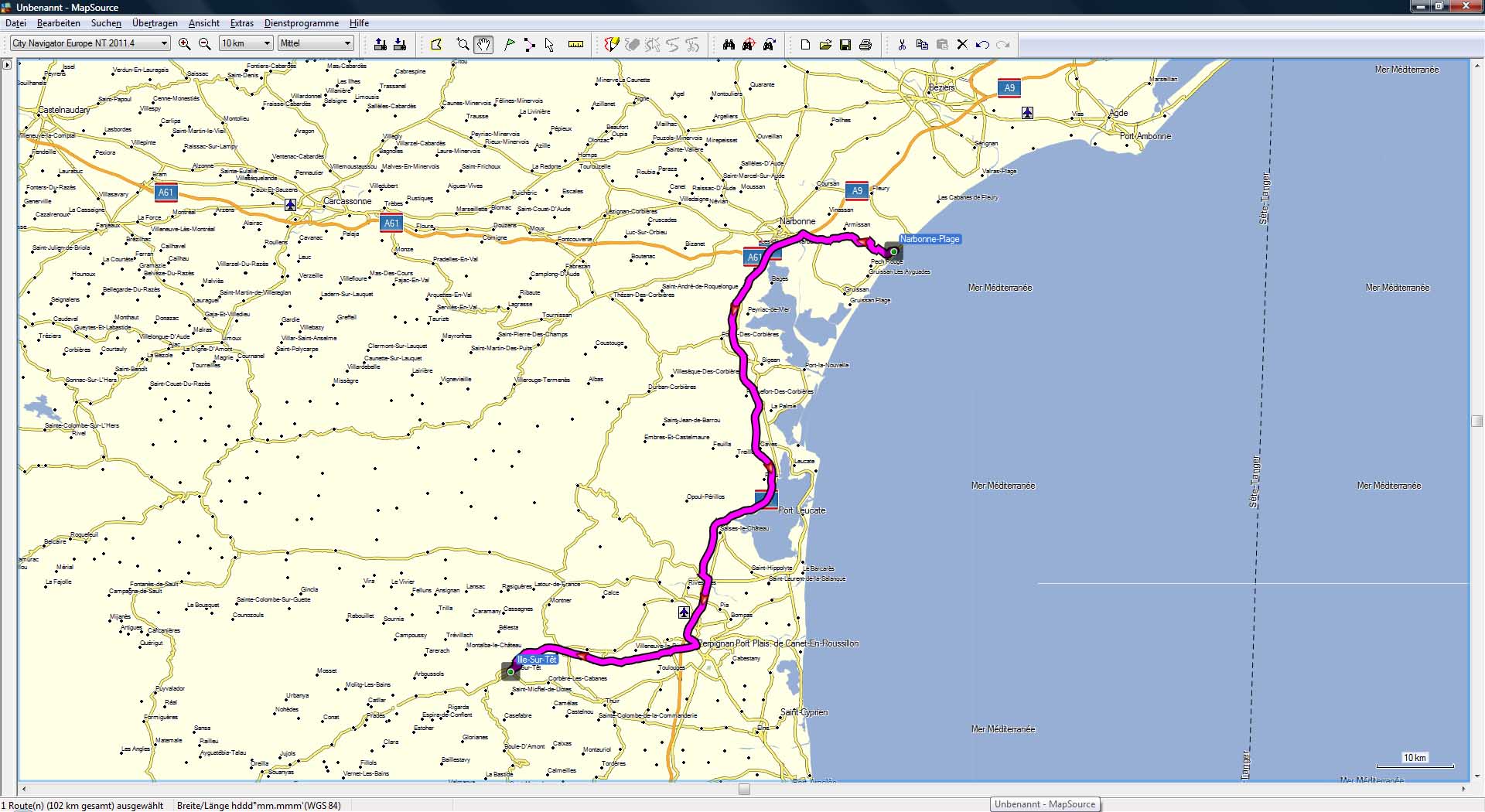This screenshot has height=812, width=1485.
Task: Open the Bearbeiten menu
Action: (59, 23)
